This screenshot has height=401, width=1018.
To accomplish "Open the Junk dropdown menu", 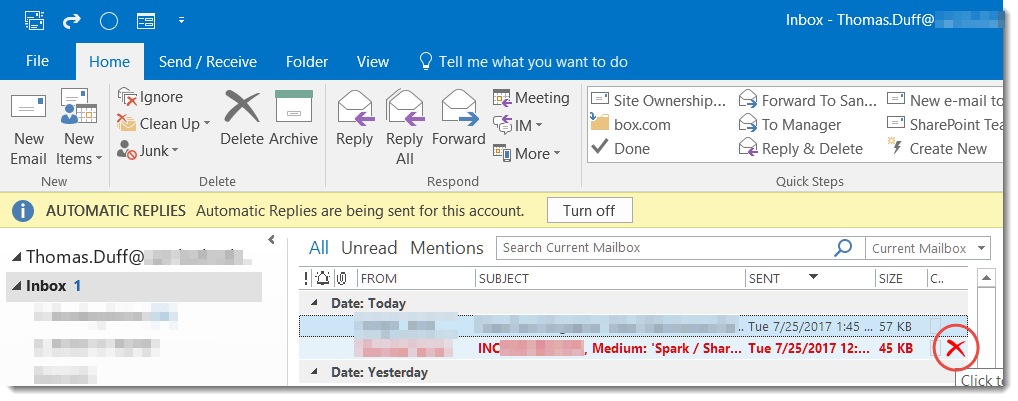I will click(x=148, y=151).
